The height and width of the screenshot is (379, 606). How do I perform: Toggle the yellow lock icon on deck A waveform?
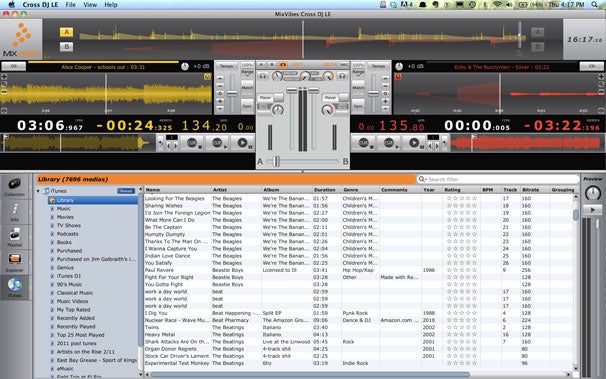click(x=207, y=77)
